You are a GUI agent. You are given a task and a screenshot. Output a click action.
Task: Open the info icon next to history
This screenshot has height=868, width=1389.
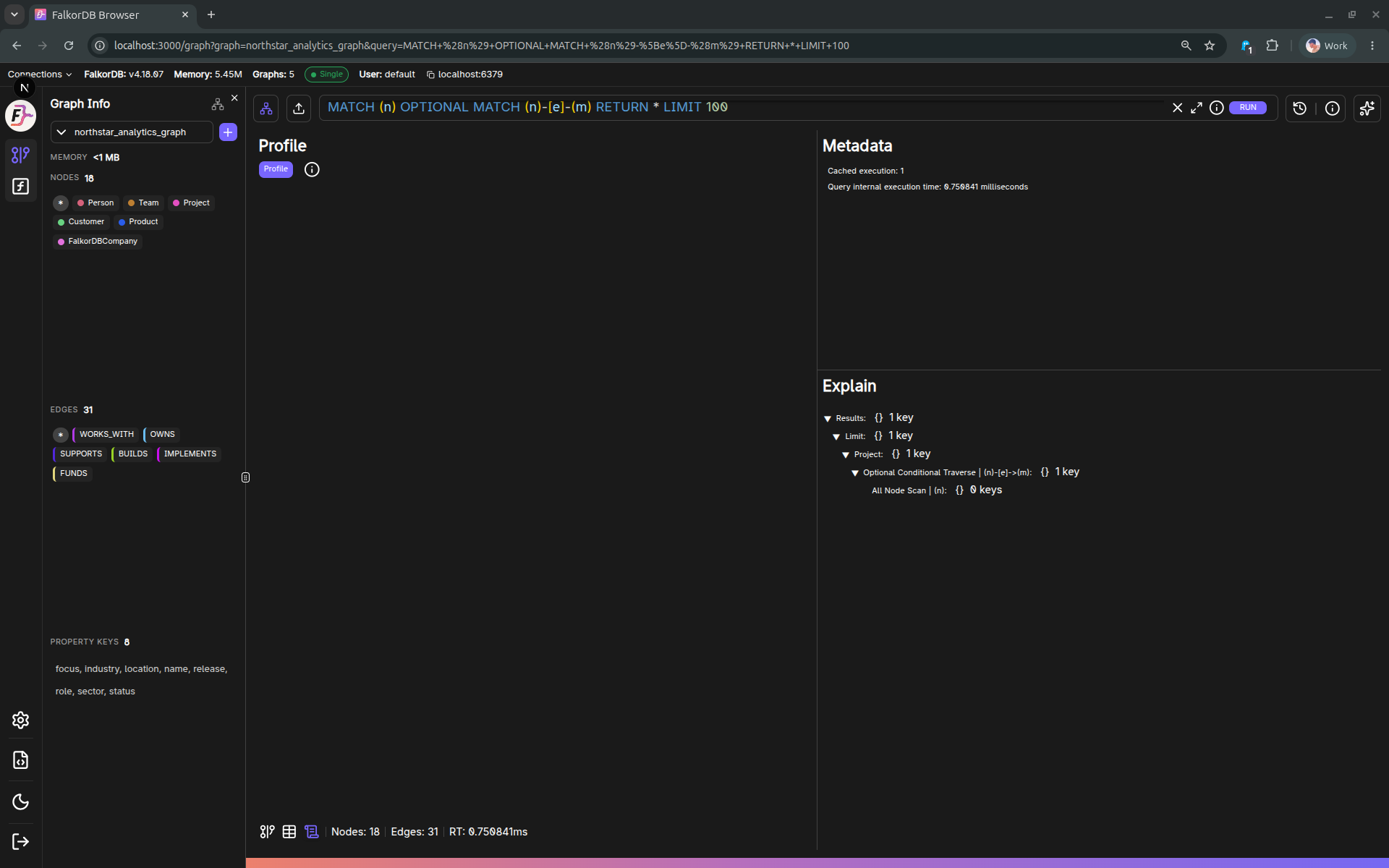pos(1332,109)
